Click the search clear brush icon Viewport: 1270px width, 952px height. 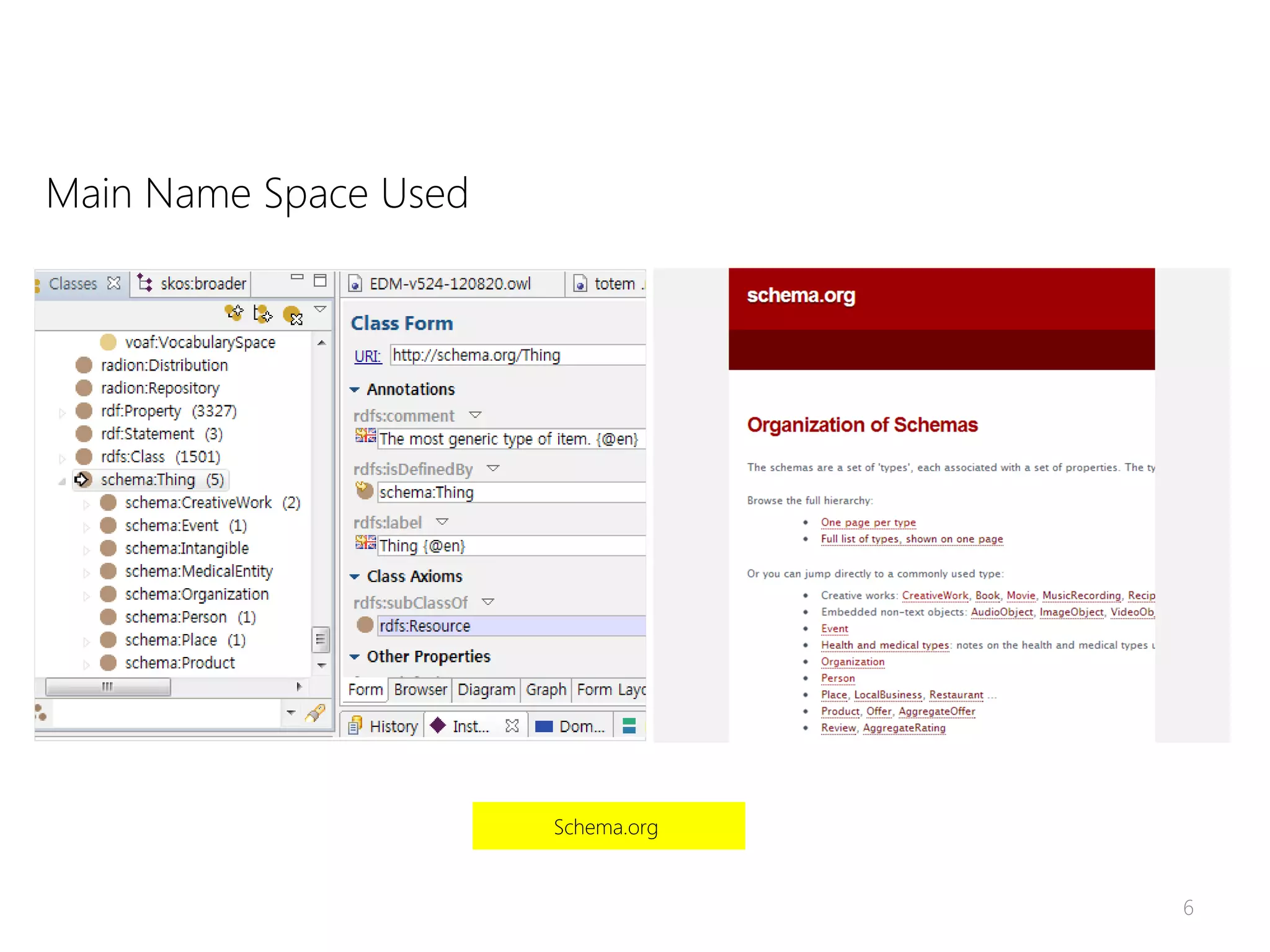(316, 713)
